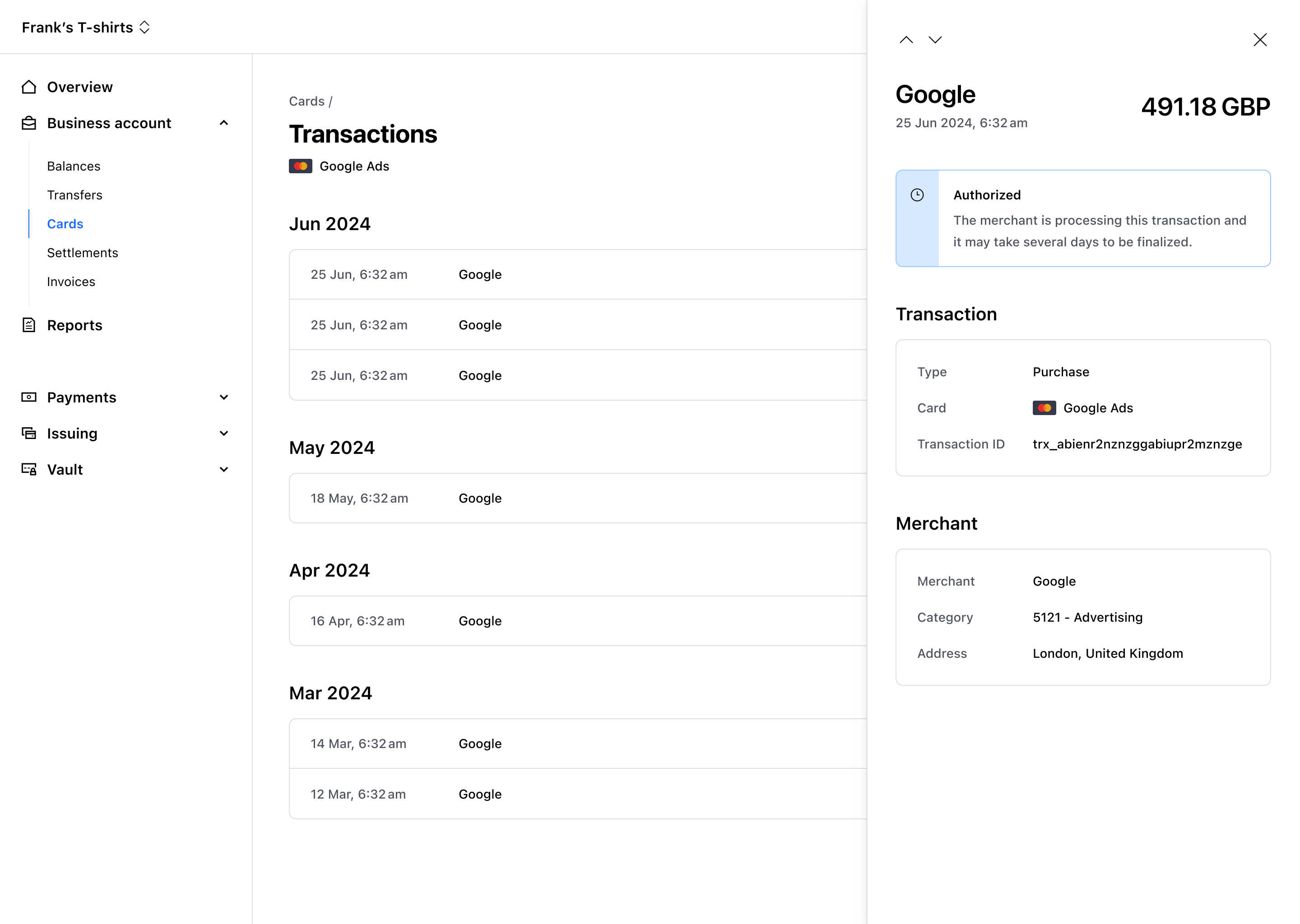Image resolution: width=1300 pixels, height=924 pixels.
Task: Click the Jun 2024 section heading
Action: click(x=330, y=224)
